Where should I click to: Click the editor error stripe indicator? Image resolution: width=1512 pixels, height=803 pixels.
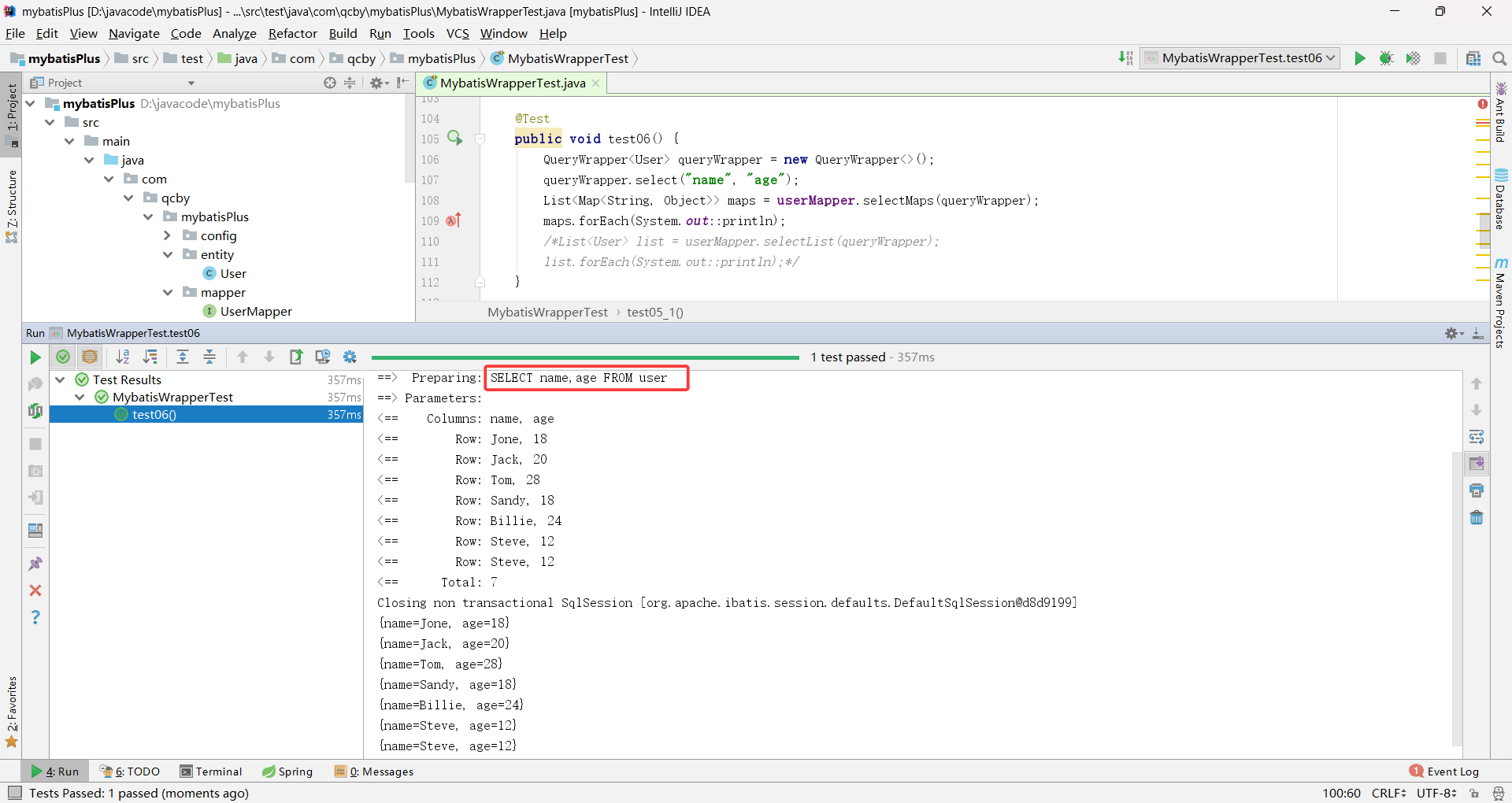pyautogui.click(x=1483, y=104)
